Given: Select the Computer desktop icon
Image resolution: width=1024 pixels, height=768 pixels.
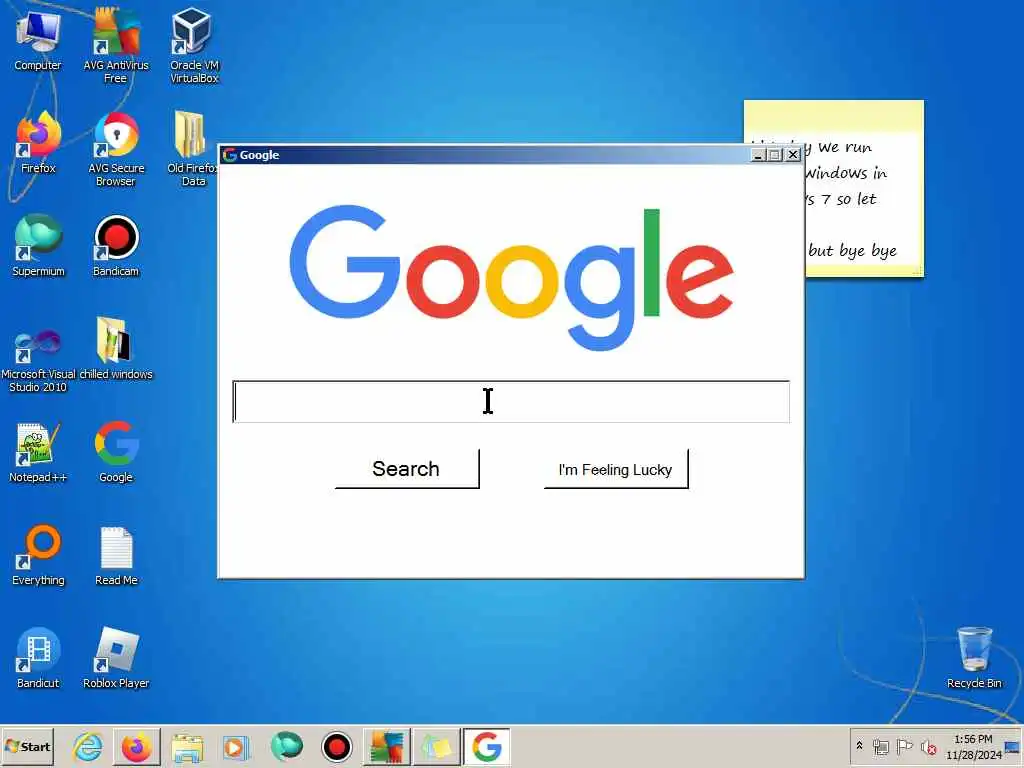Looking at the screenshot, I should pyautogui.click(x=38, y=40).
